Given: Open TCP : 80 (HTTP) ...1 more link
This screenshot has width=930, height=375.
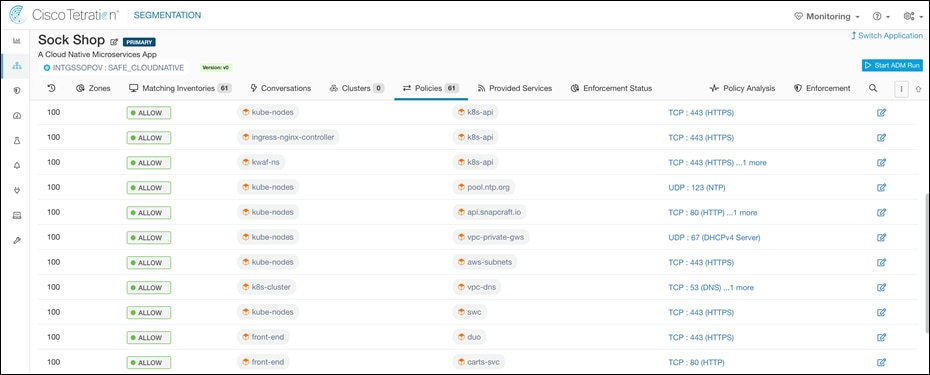Looking at the screenshot, I should 712,212.
